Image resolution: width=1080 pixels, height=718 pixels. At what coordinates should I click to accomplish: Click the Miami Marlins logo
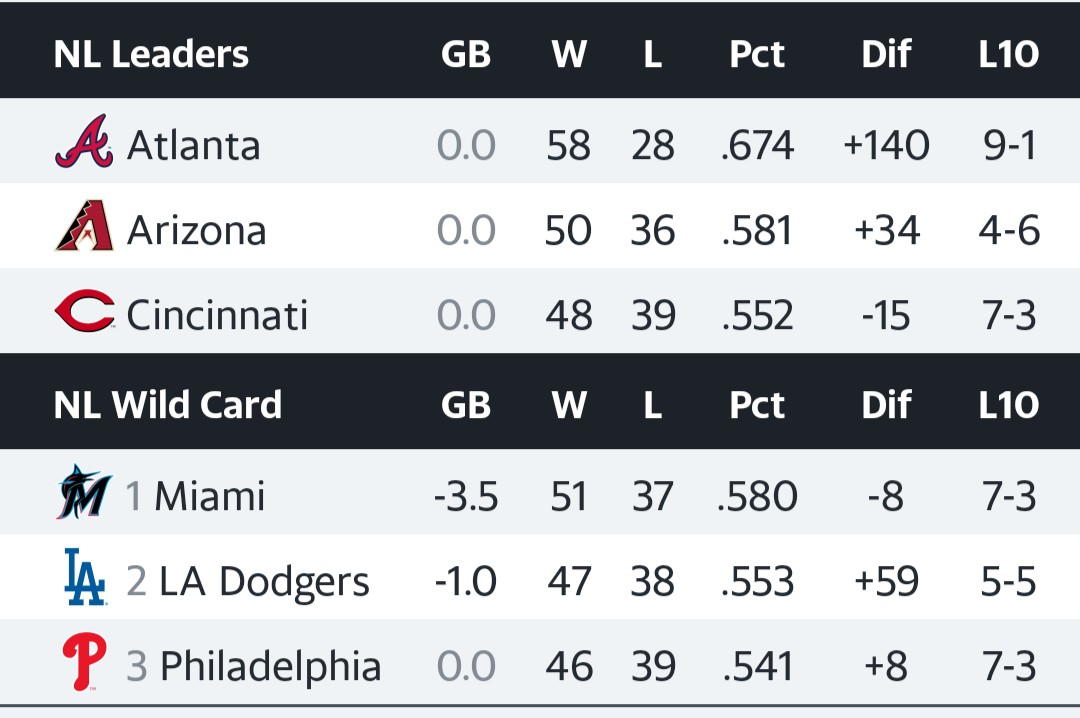pyautogui.click(x=84, y=492)
